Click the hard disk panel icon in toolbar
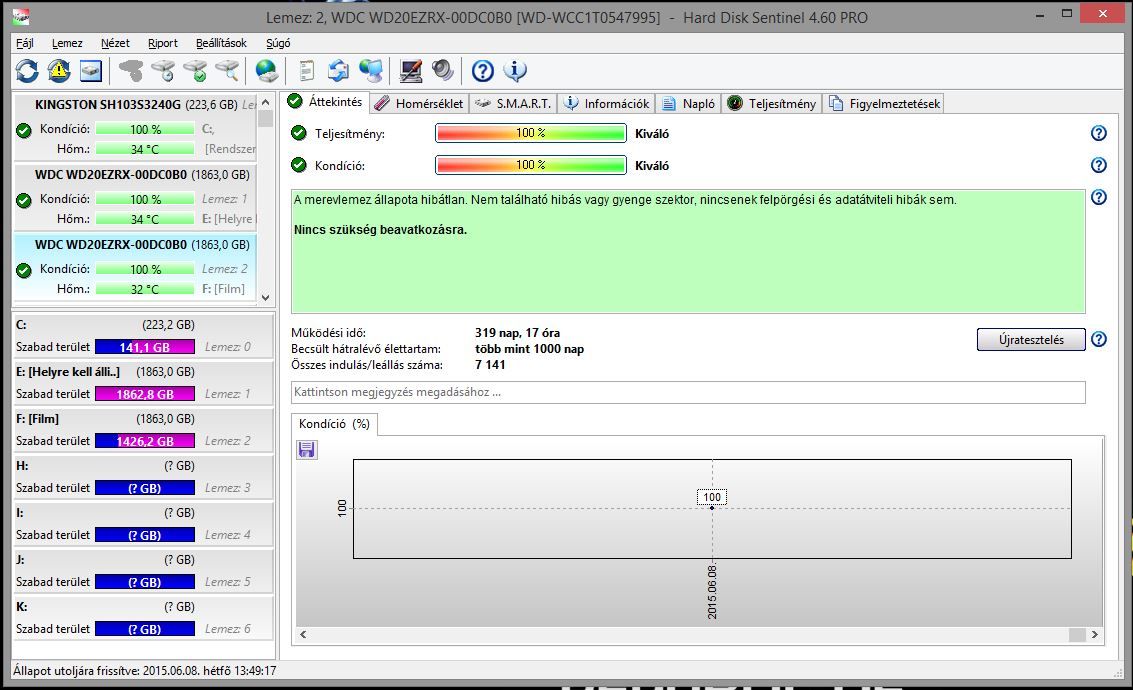This screenshot has height=690, width=1133. (90, 71)
